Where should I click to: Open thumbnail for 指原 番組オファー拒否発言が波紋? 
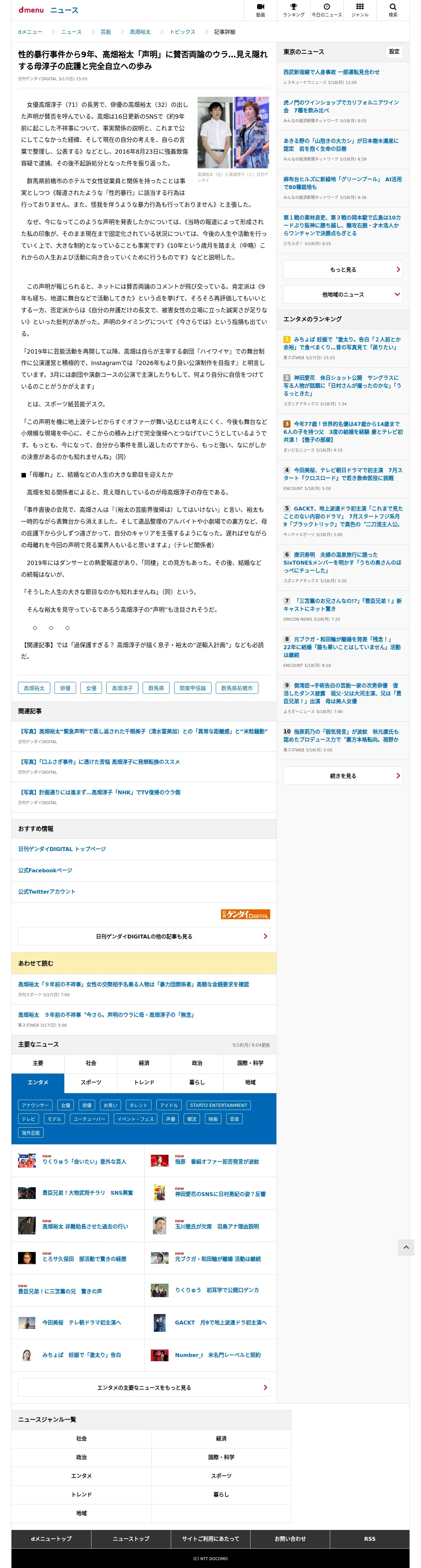click(x=160, y=1161)
